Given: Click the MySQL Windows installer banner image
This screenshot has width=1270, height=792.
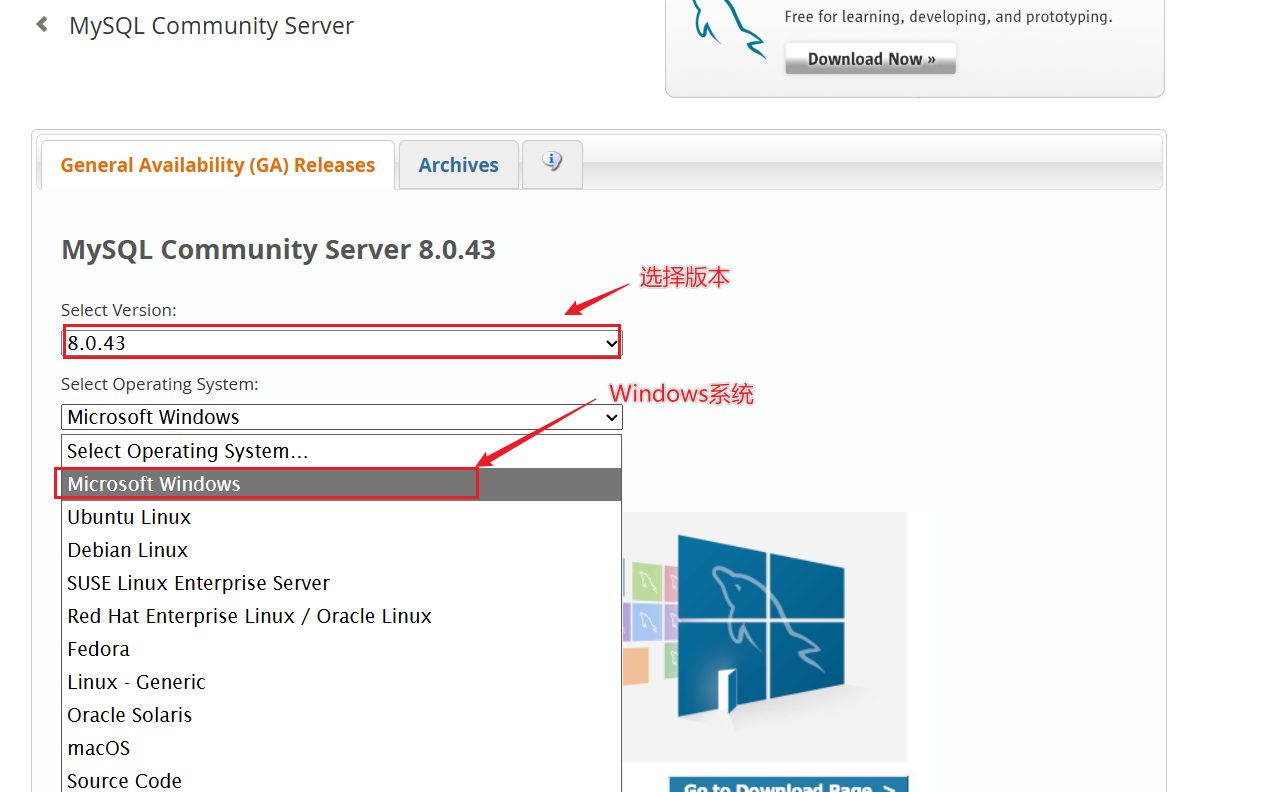Looking at the screenshot, I should (765, 637).
